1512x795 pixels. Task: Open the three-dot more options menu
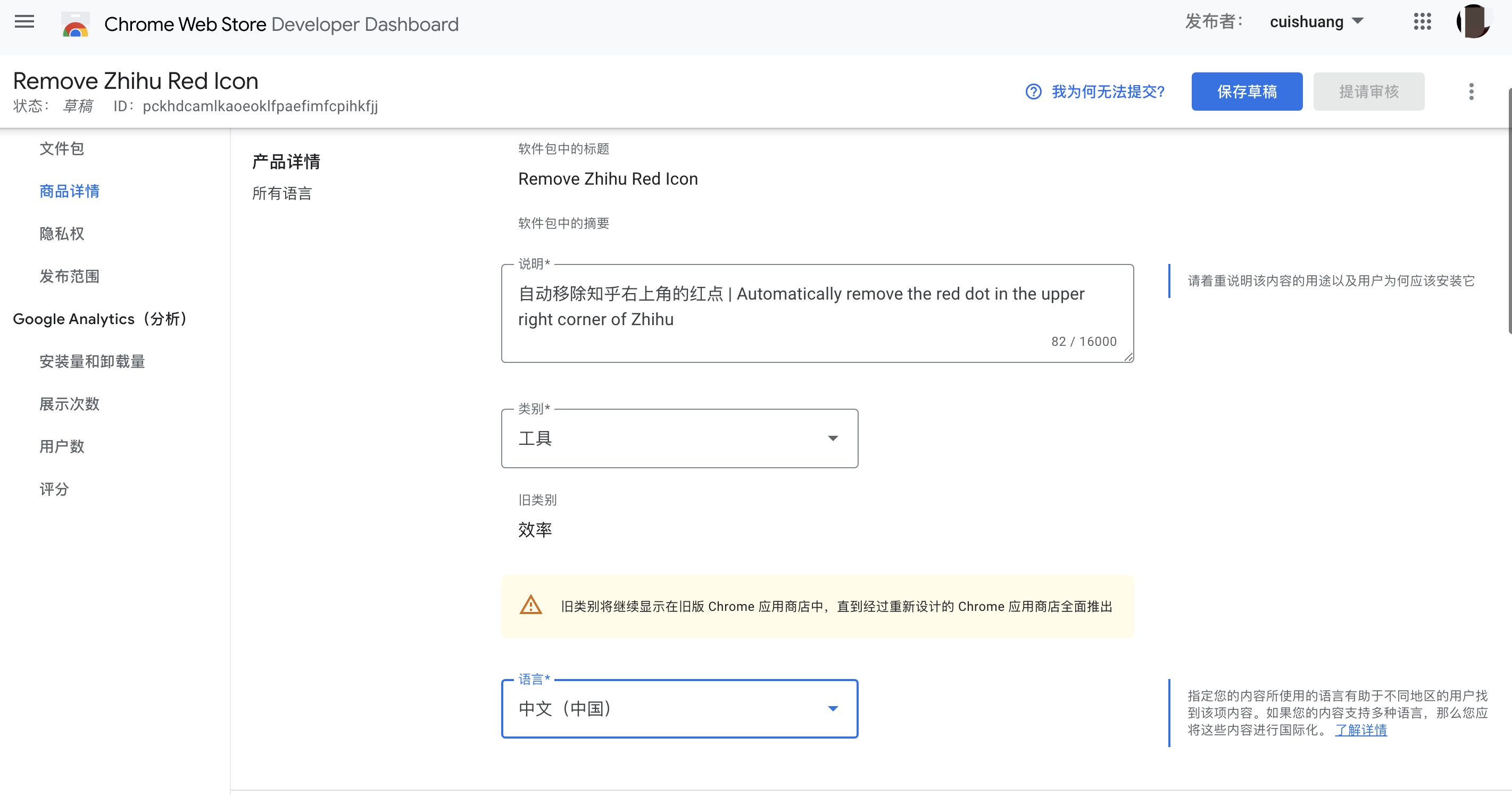(1471, 92)
